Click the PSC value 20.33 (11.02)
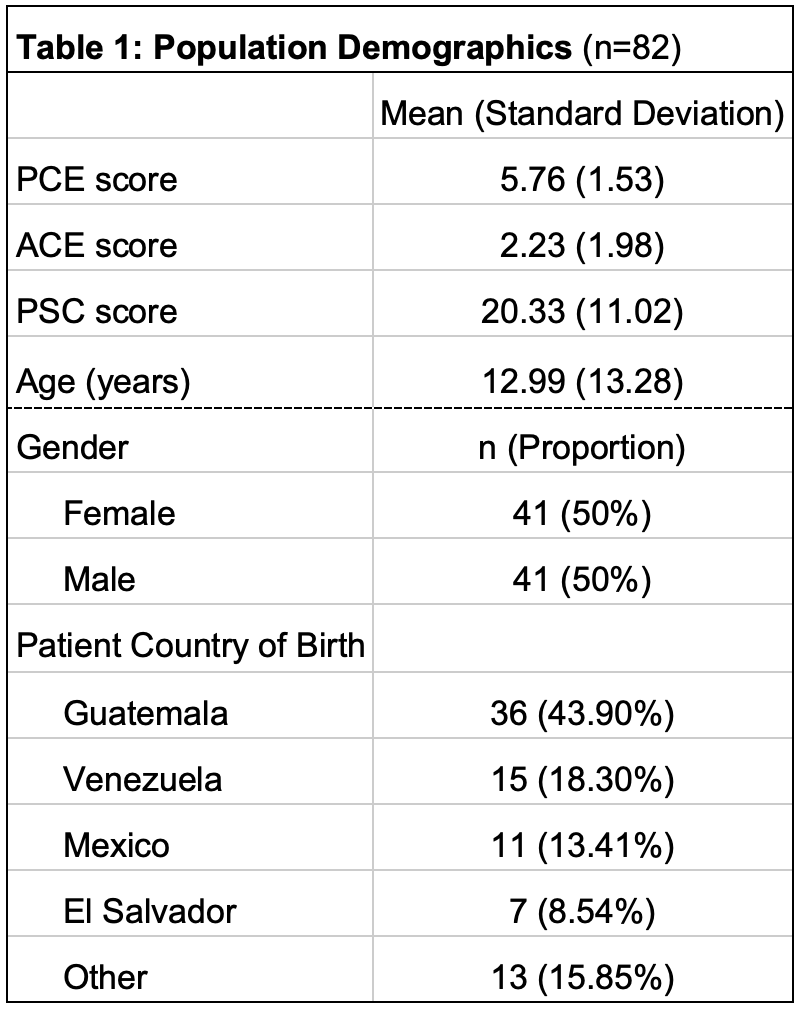The width and height of the screenshot is (800, 1012). 582,312
